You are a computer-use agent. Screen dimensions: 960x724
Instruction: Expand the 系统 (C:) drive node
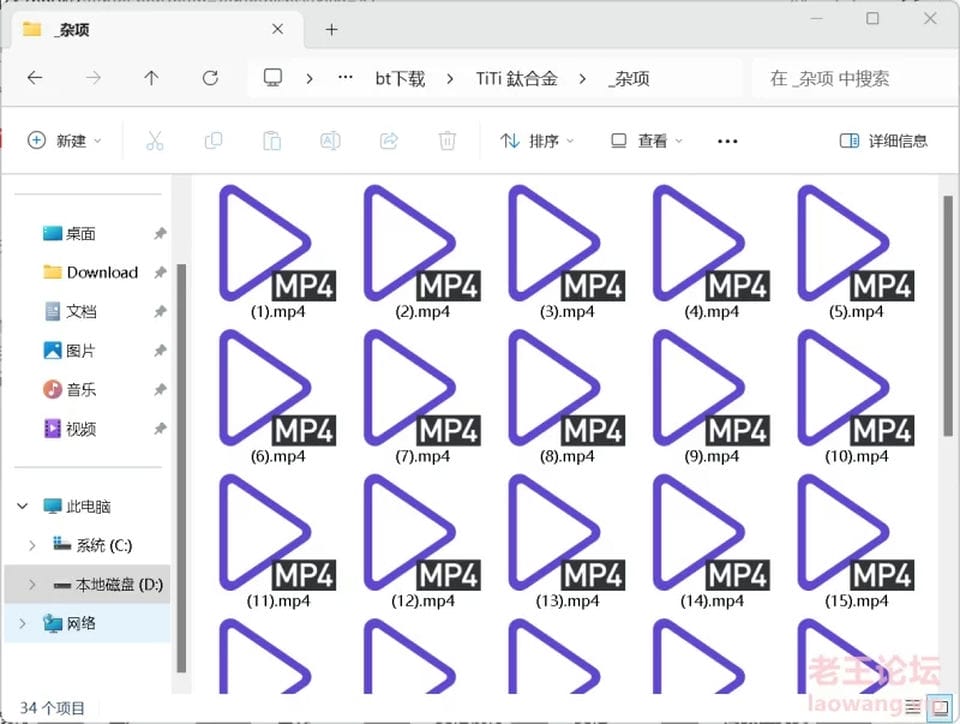pos(32,545)
